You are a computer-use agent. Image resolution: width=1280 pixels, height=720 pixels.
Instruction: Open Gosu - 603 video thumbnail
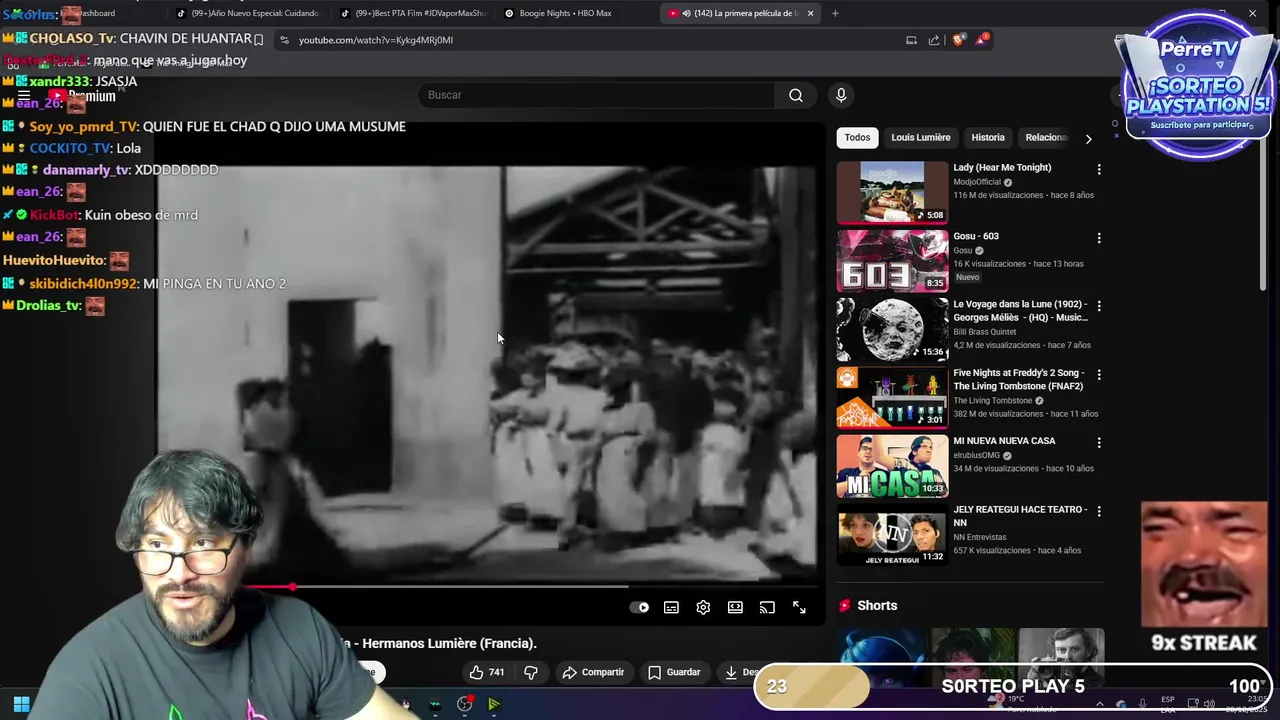click(892, 261)
